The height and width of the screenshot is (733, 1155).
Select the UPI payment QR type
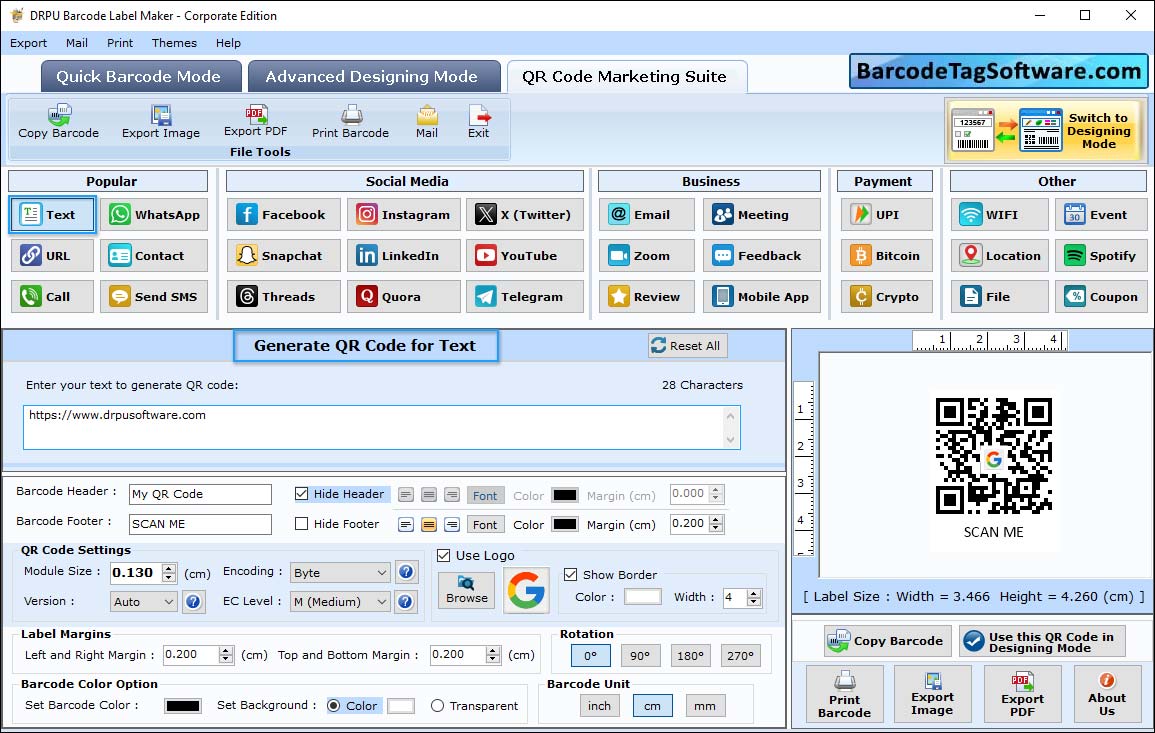click(x=886, y=214)
